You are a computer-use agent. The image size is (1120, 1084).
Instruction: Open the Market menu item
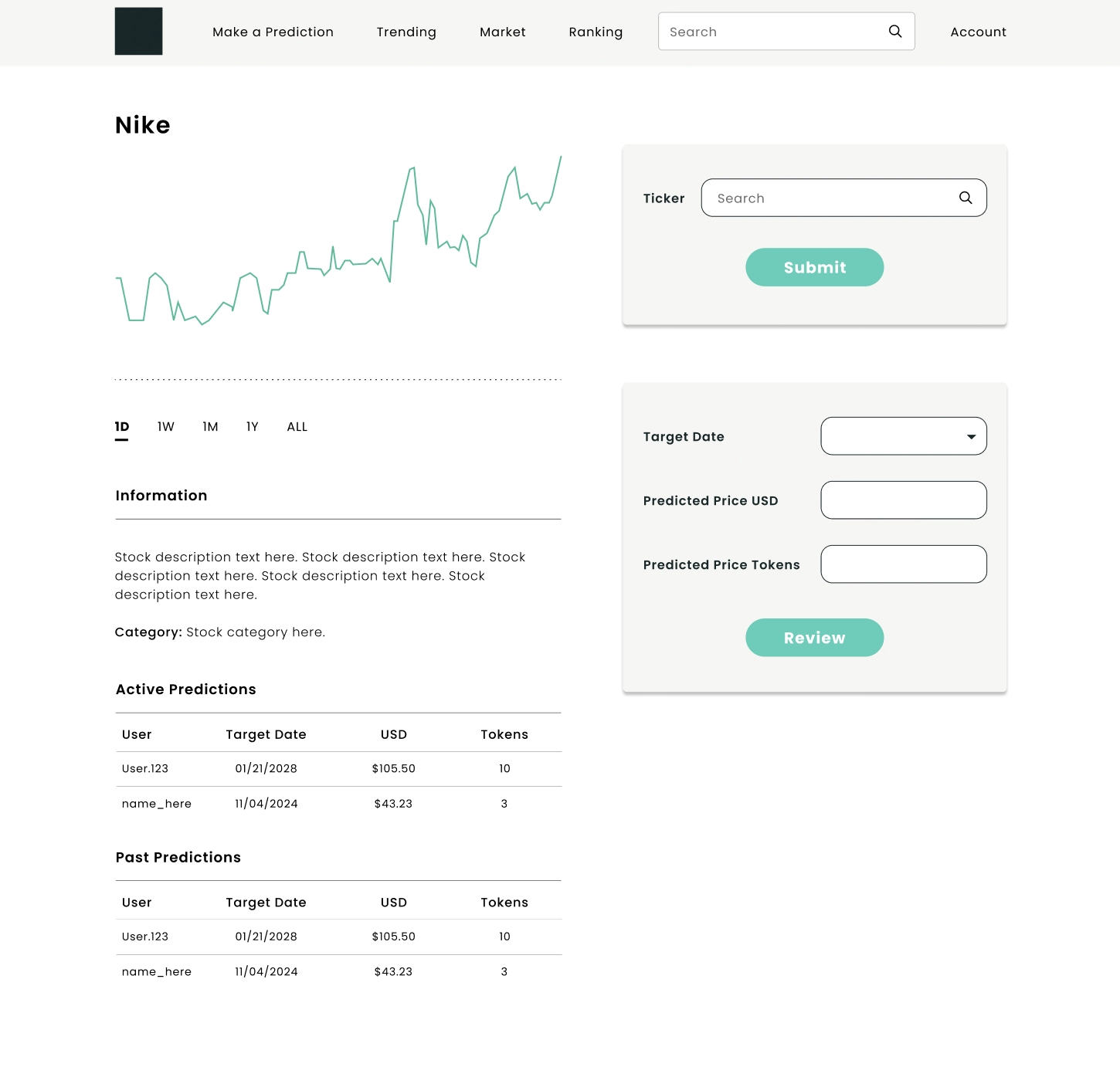[502, 32]
